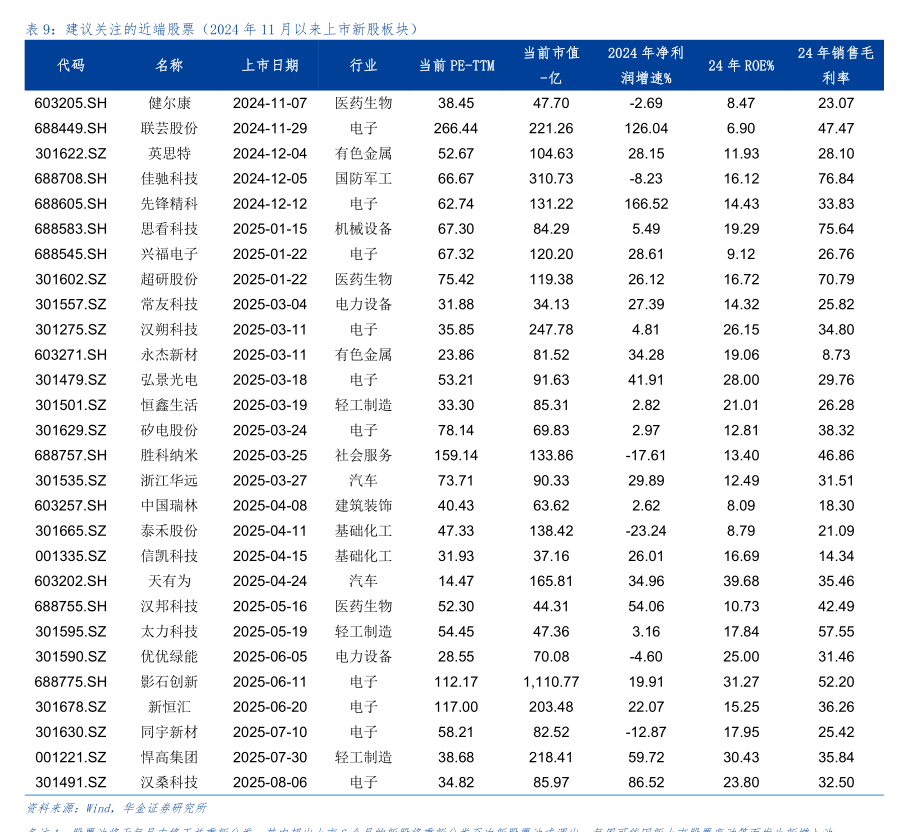Click industry cell 国防军工
This screenshot has height=832, width=897.
[363, 179]
